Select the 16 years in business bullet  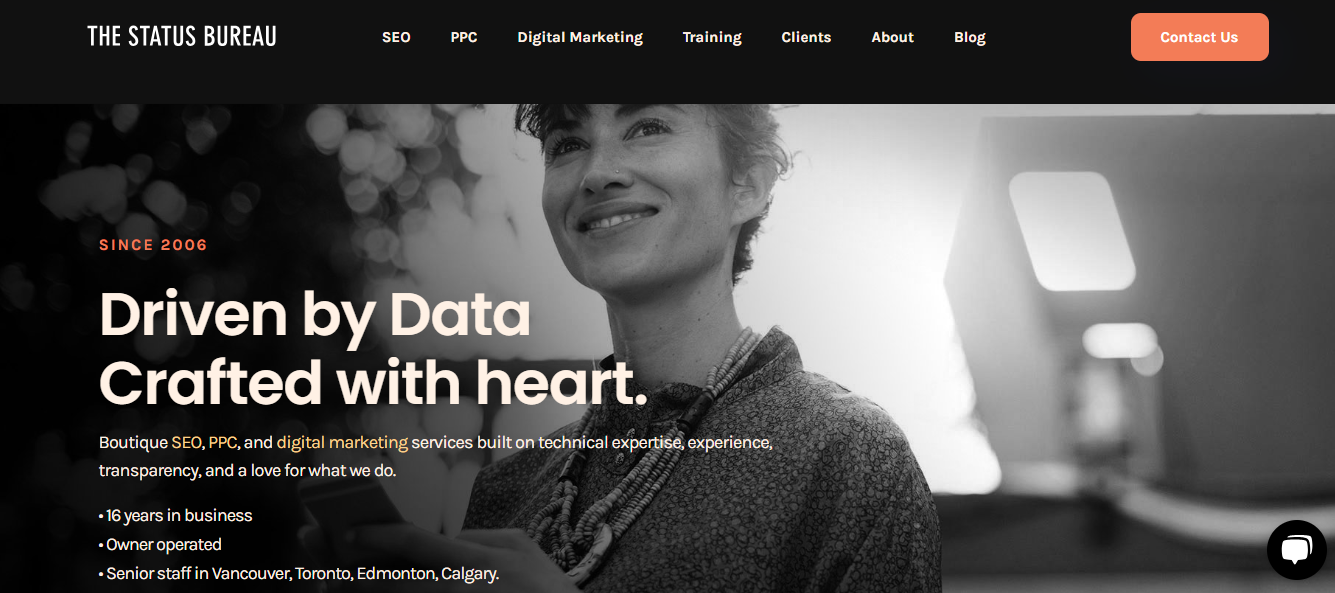(176, 516)
